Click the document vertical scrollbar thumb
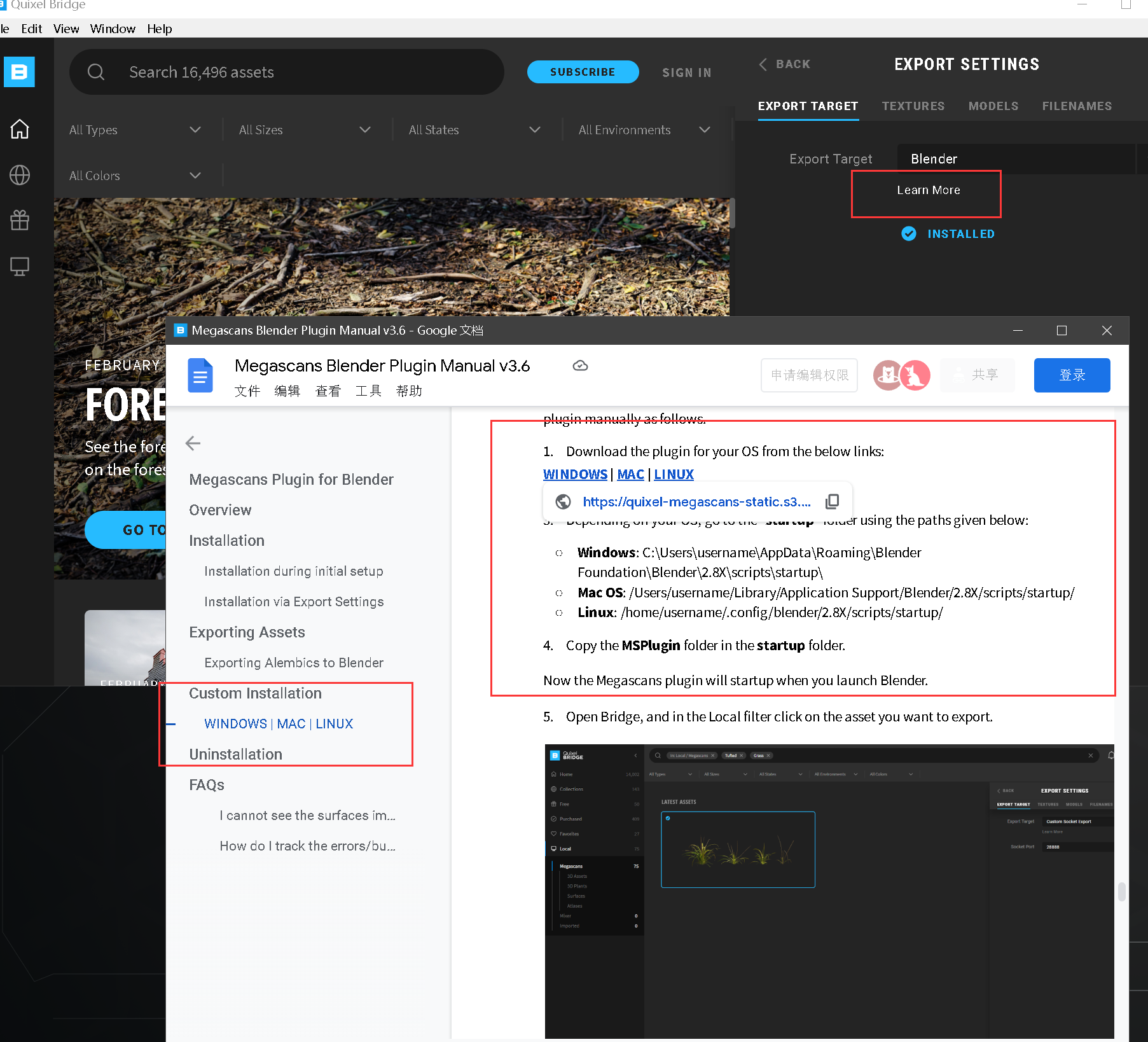Viewport: 1148px width, 1042px height. point(1122,891)
